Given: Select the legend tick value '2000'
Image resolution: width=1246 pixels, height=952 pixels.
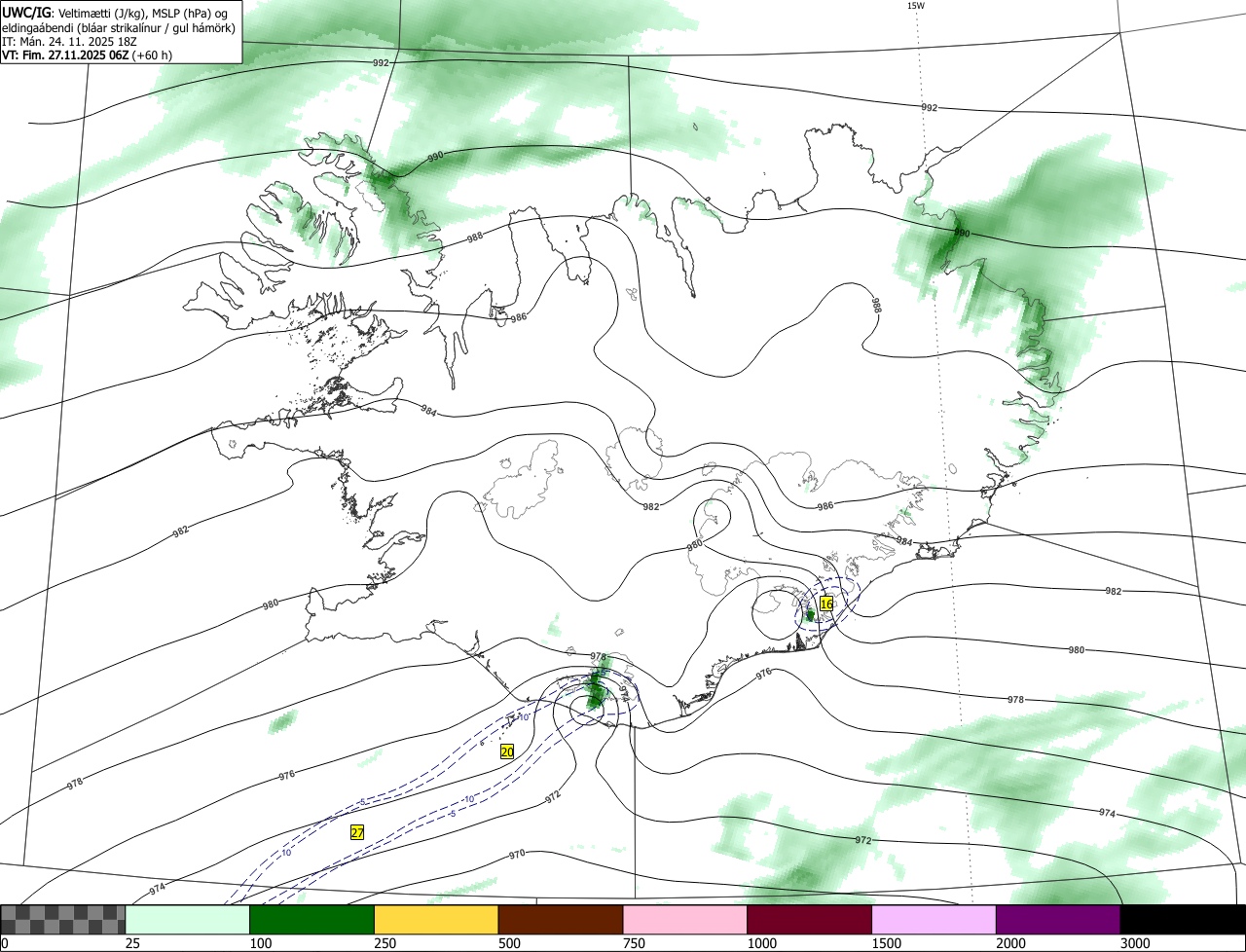Looking at the screenshot, I should [1011, 943].
